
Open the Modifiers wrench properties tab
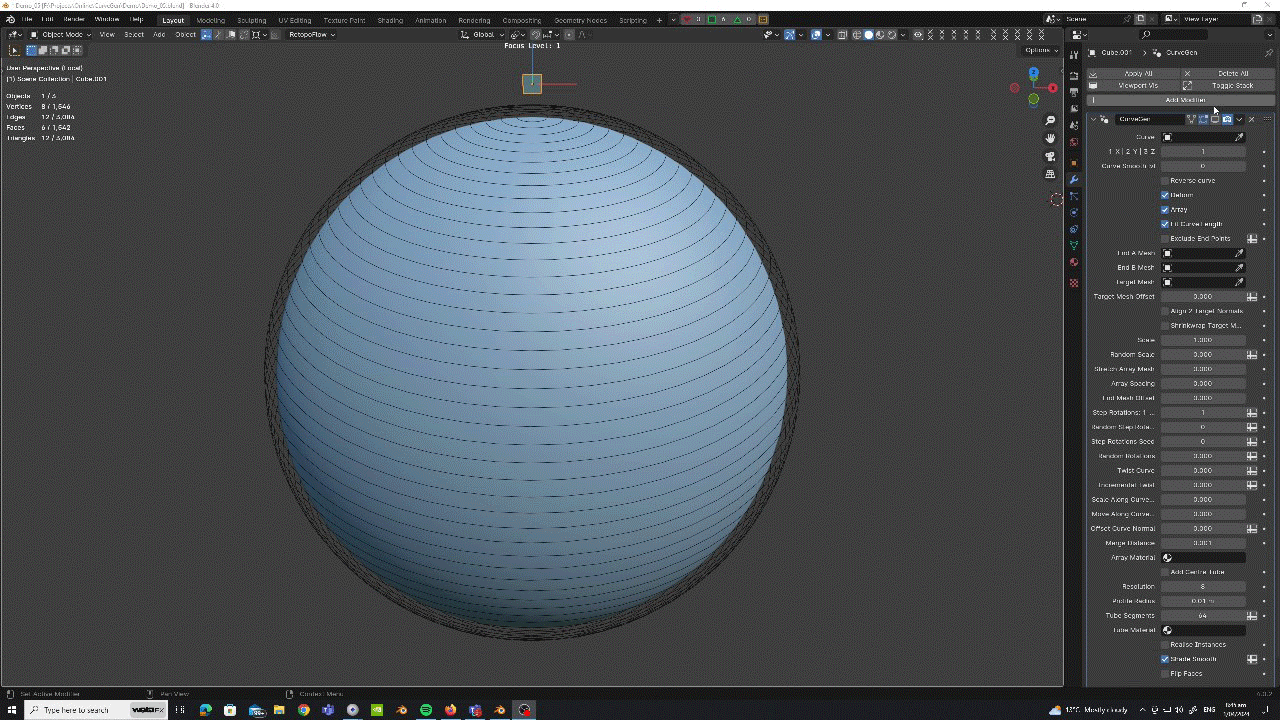tap(1074, 179)
